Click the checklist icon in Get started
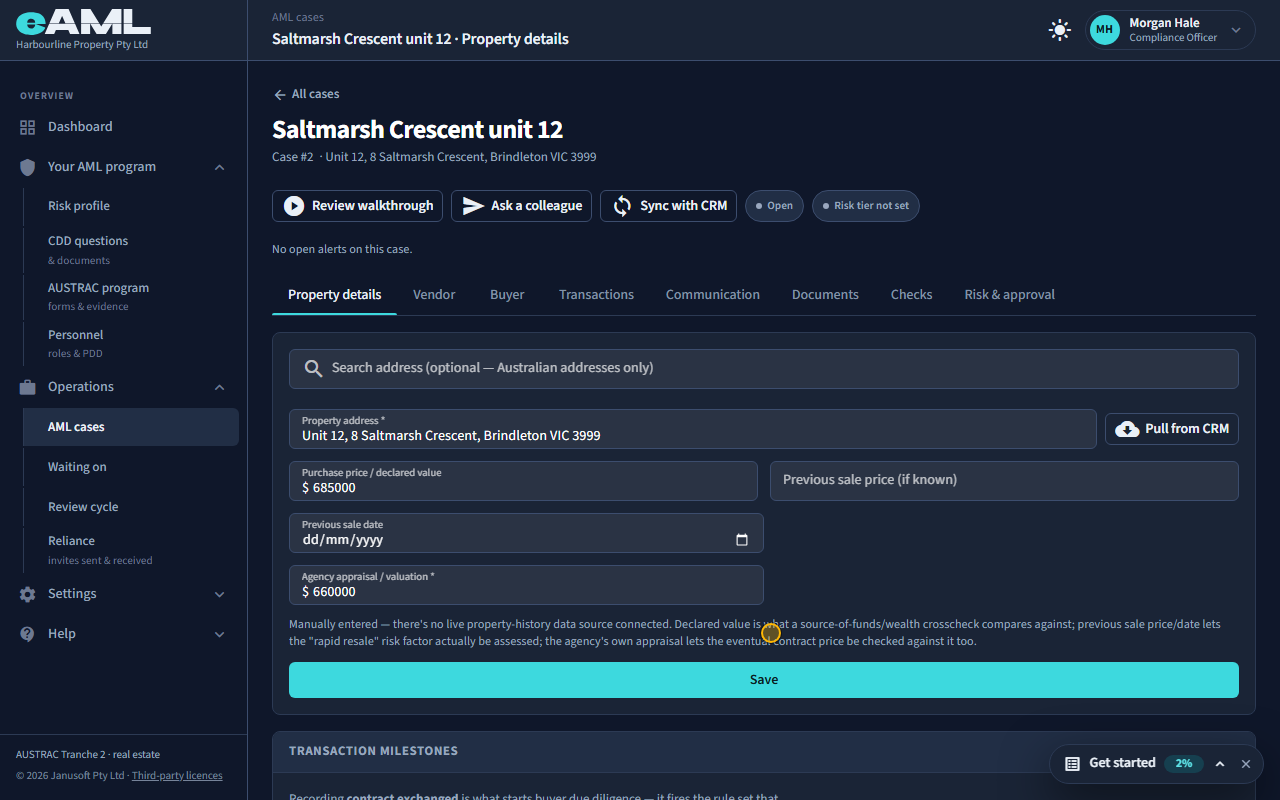Viewport: 1280px width, 800px height. click(x=1072, y=763)
